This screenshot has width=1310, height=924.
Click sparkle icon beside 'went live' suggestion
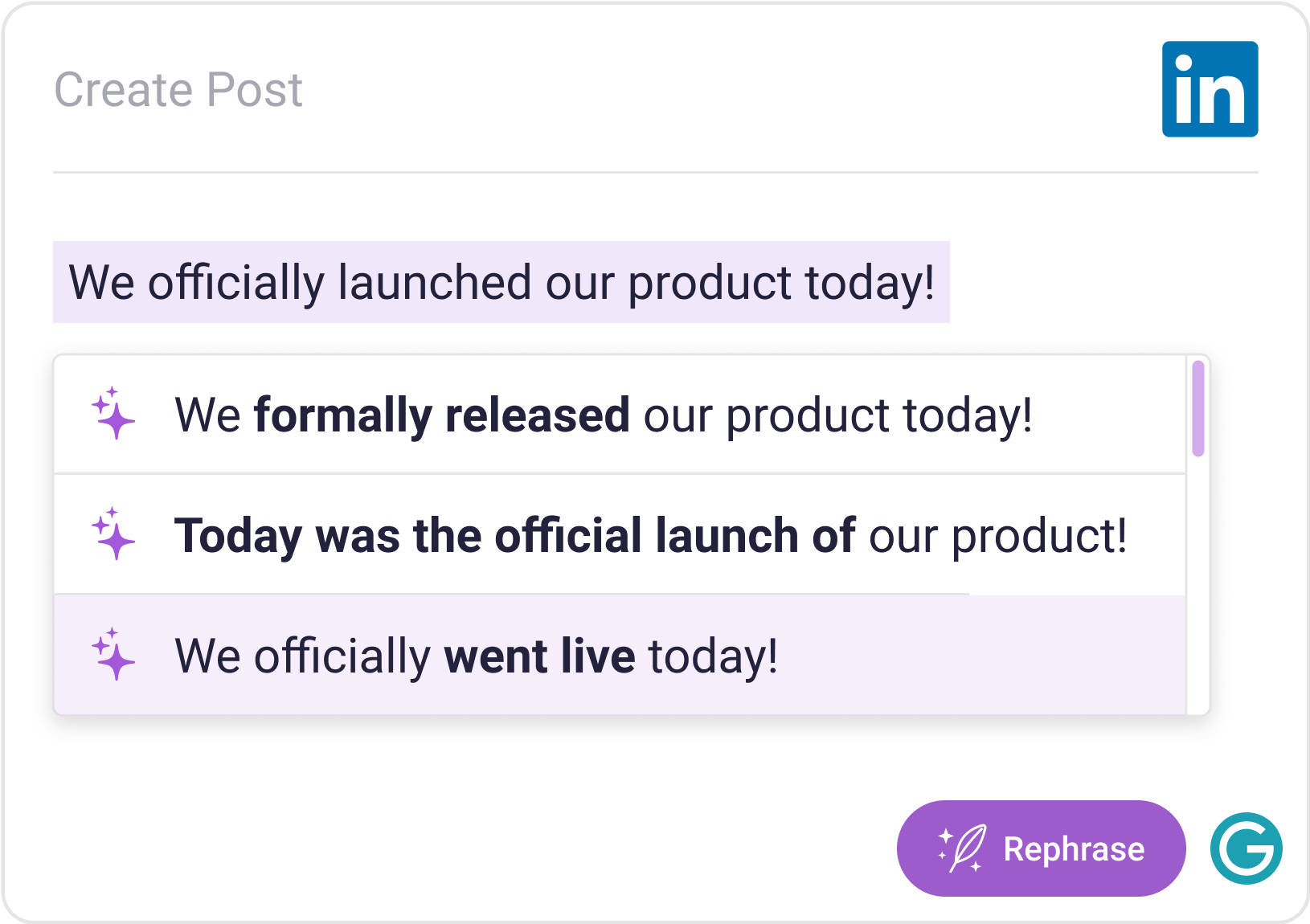[113, 655]
